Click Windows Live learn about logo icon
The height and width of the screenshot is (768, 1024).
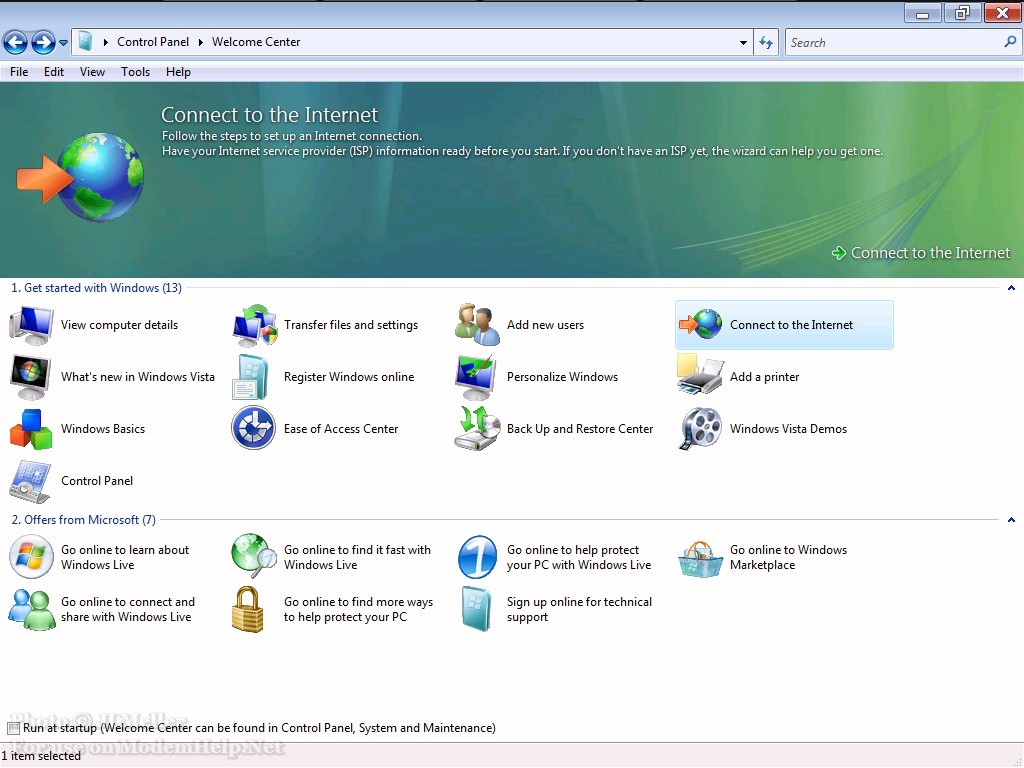click(31, 557)
